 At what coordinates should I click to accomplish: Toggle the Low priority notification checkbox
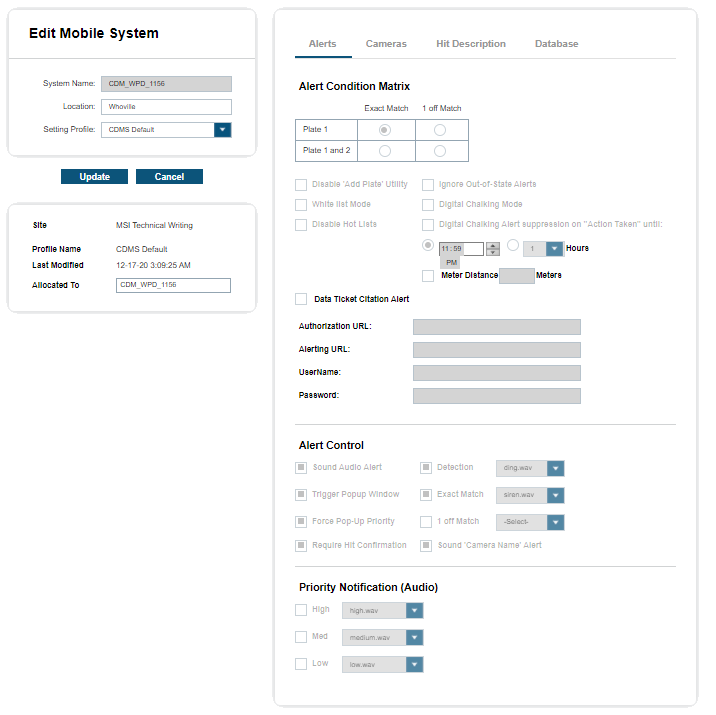(301, 664)
